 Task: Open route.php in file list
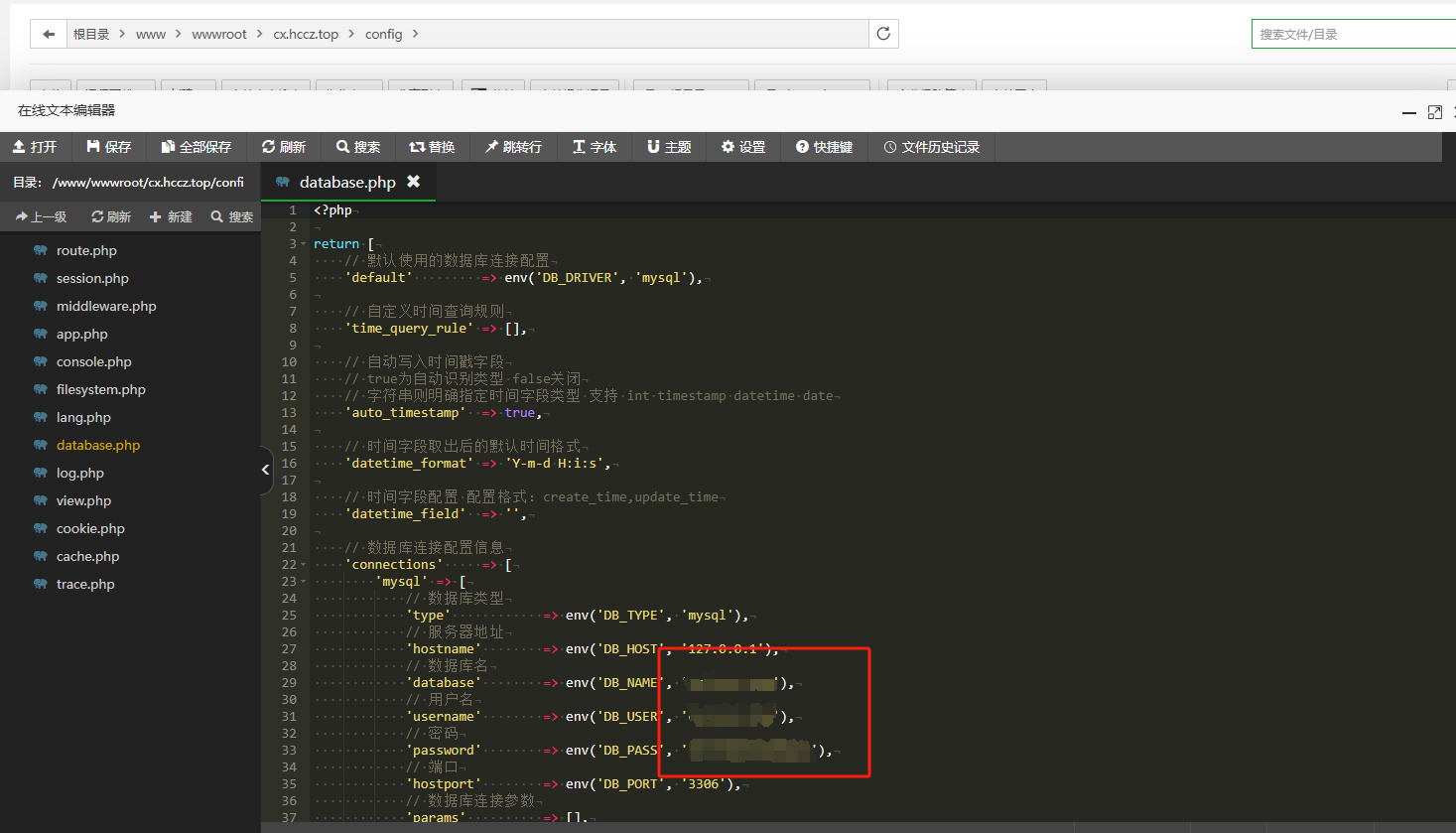pyautogui.click(x=86, y=251)
